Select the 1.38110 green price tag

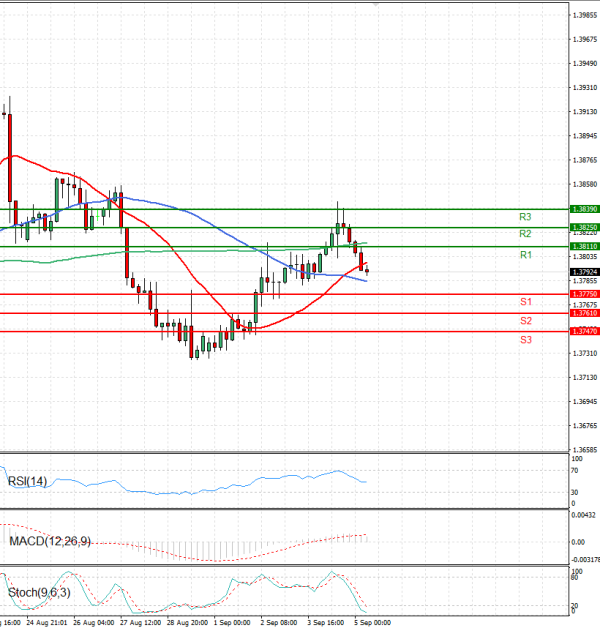pos(584,246)
